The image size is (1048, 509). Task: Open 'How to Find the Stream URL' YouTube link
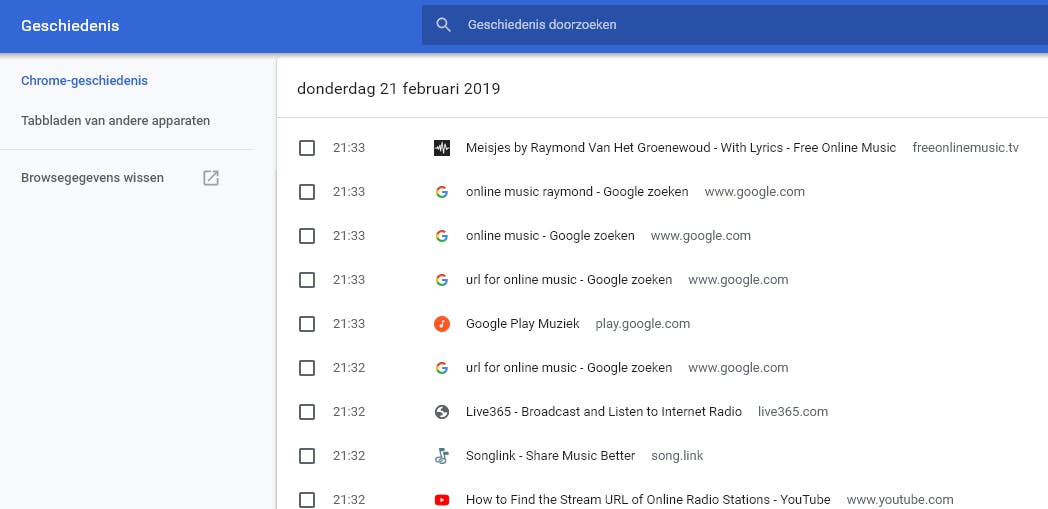coord(648,500)
